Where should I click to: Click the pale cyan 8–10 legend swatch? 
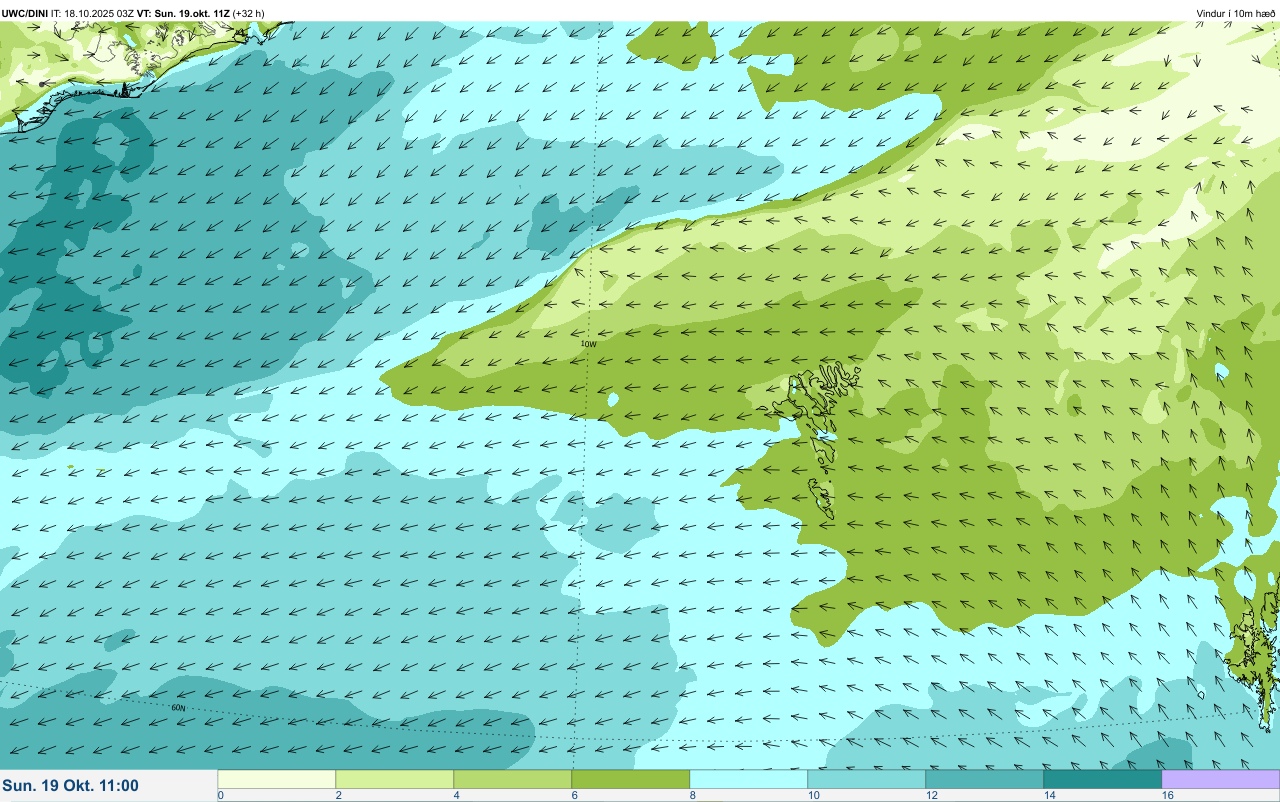[749, 779]
